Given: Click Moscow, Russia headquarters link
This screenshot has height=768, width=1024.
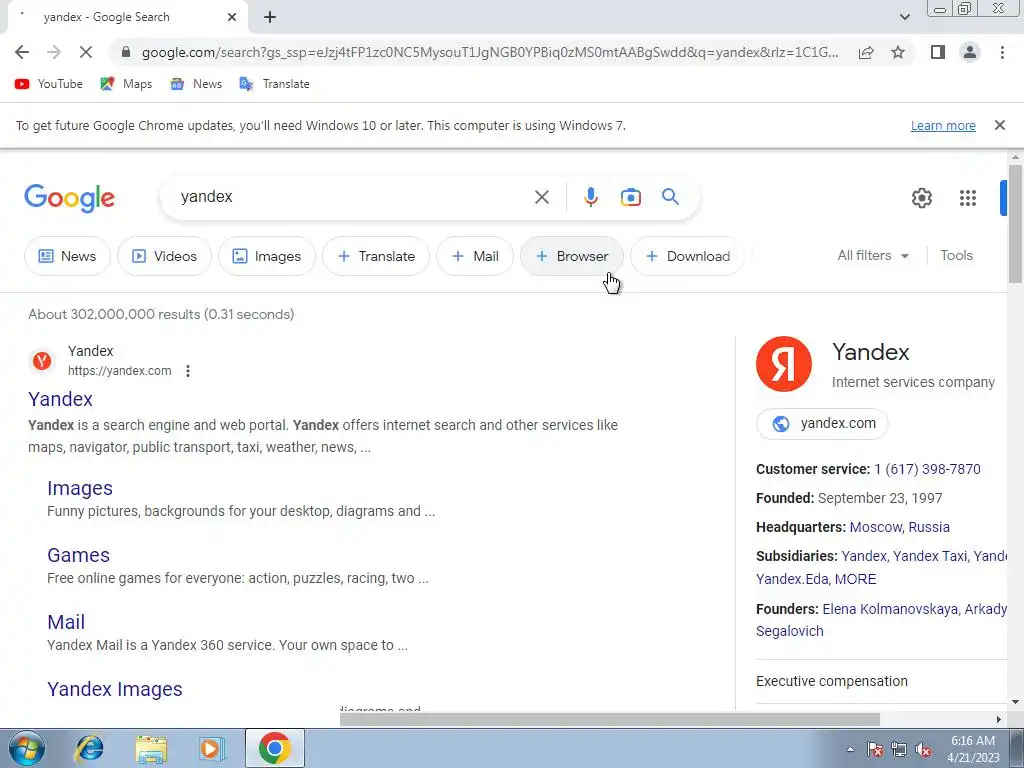Looking at the screenshot, I should (899, 527).
